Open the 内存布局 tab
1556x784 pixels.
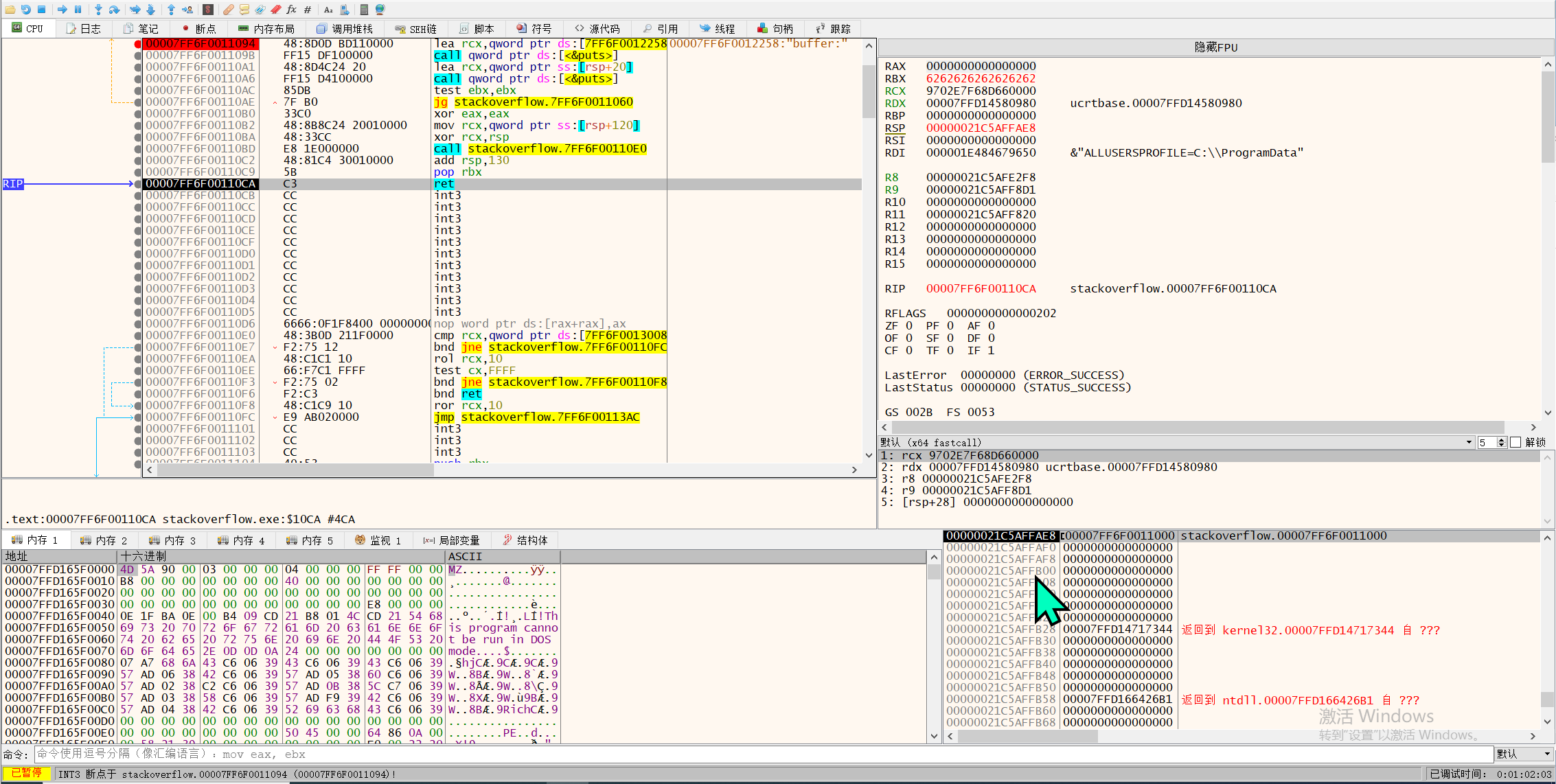(266, 28)
